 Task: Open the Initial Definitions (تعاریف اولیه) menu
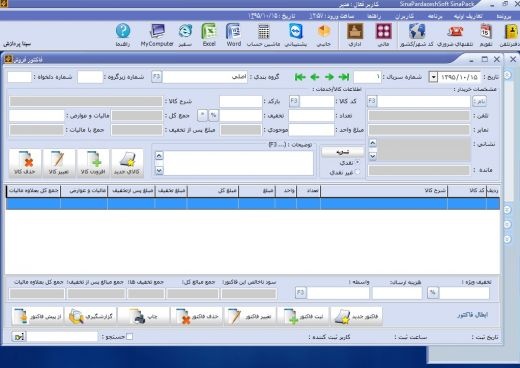(x=468, y=16)
